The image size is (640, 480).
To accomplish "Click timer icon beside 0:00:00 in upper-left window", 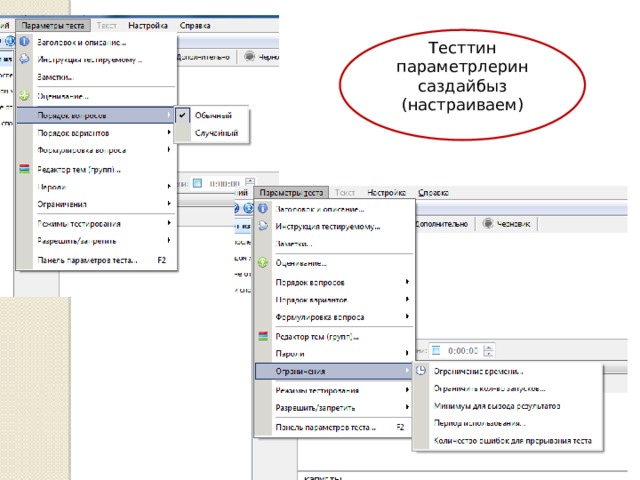I will pos(197,183).
